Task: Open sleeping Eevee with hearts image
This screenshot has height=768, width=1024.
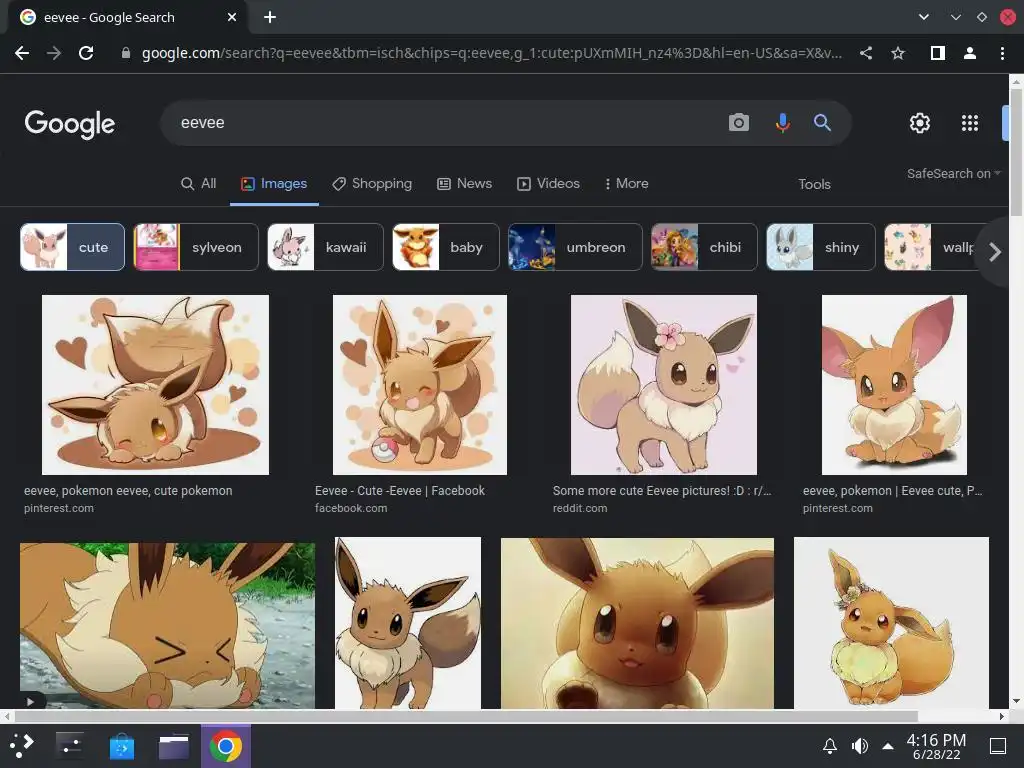Action: click(x=155, y=385)
